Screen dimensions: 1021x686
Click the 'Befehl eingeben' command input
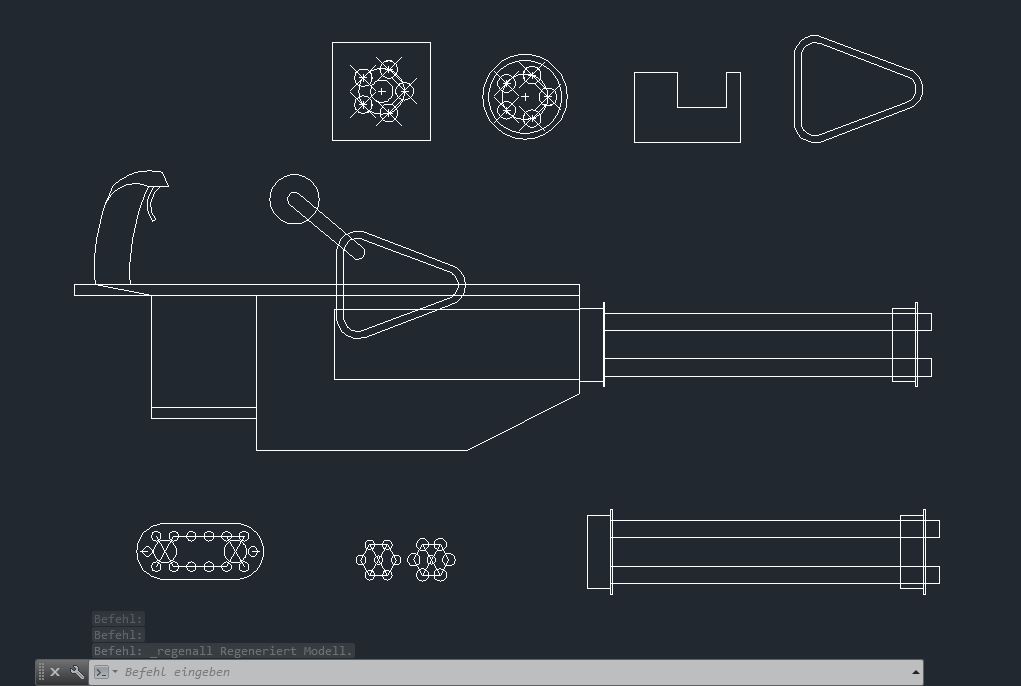click(x=500, y=672)
